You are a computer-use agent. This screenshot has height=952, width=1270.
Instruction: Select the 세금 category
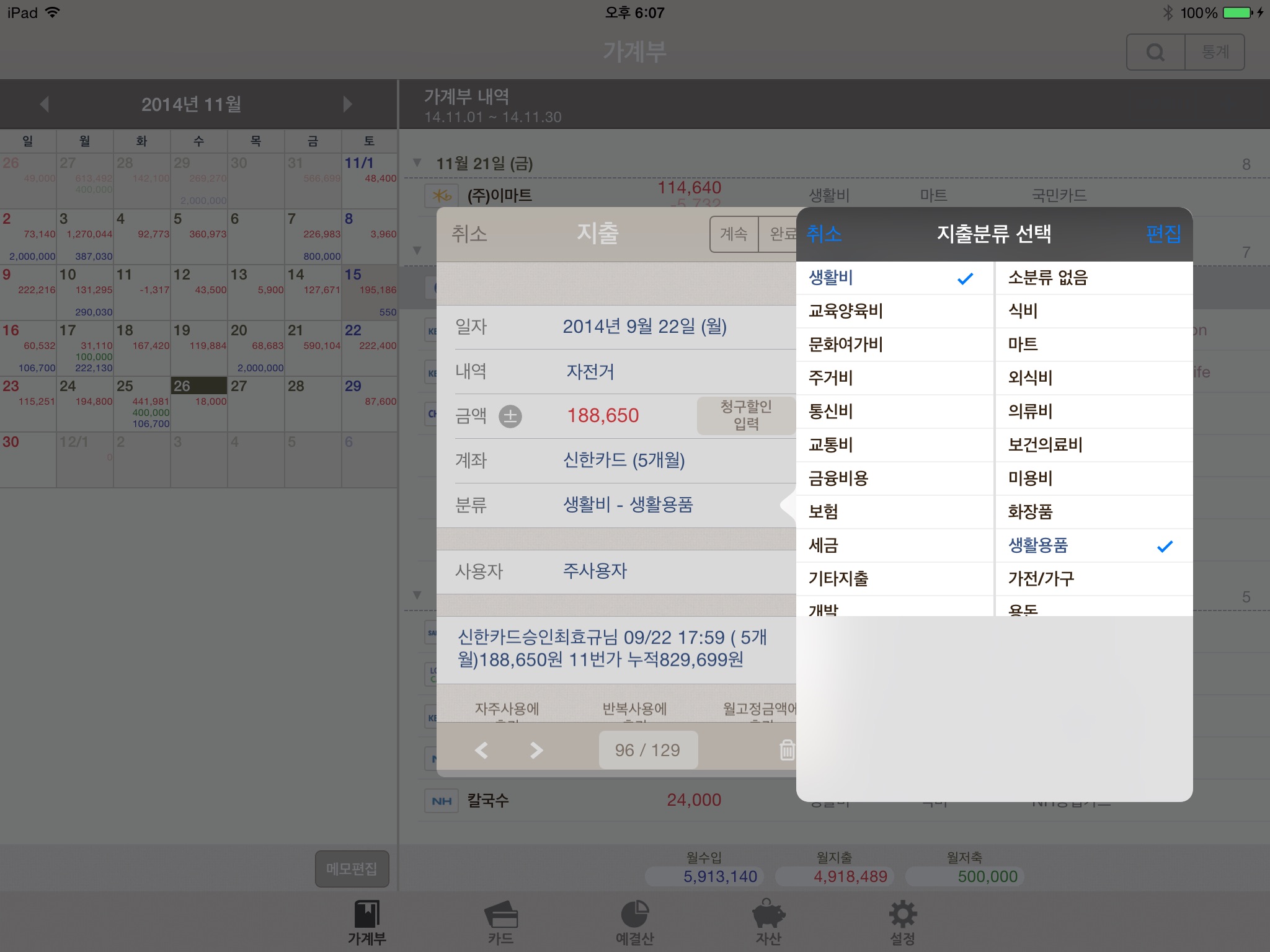click(895, 545)
